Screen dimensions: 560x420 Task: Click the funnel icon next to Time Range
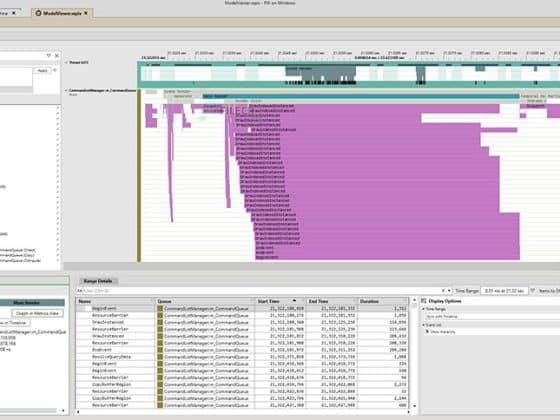[x=532, y=291]
